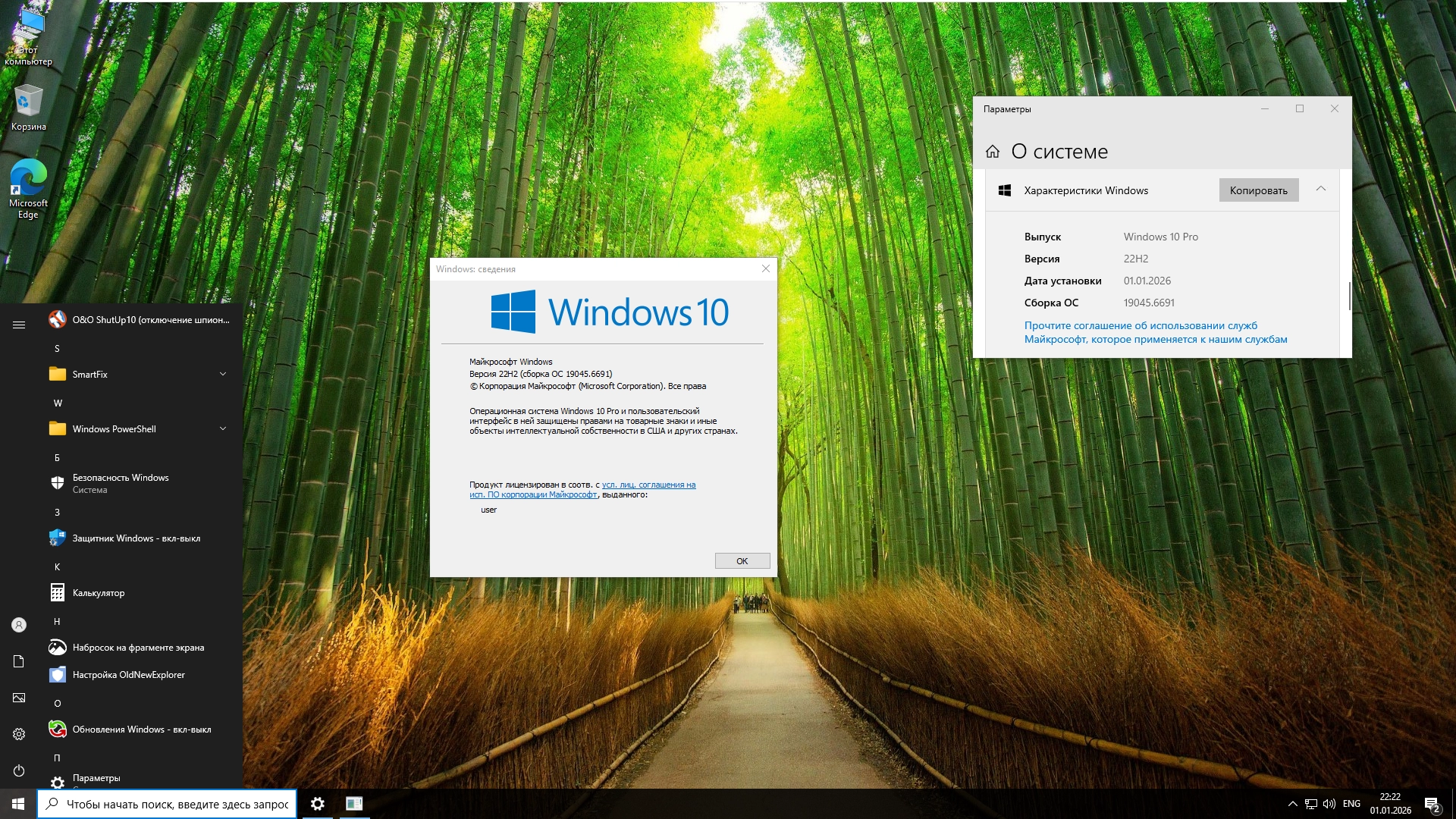The height and width of the screenshot is (819, 1456).
Task: Open the Pictures icon in the Start sidebar
Action: pyautogui.click(x=19, y=698)
